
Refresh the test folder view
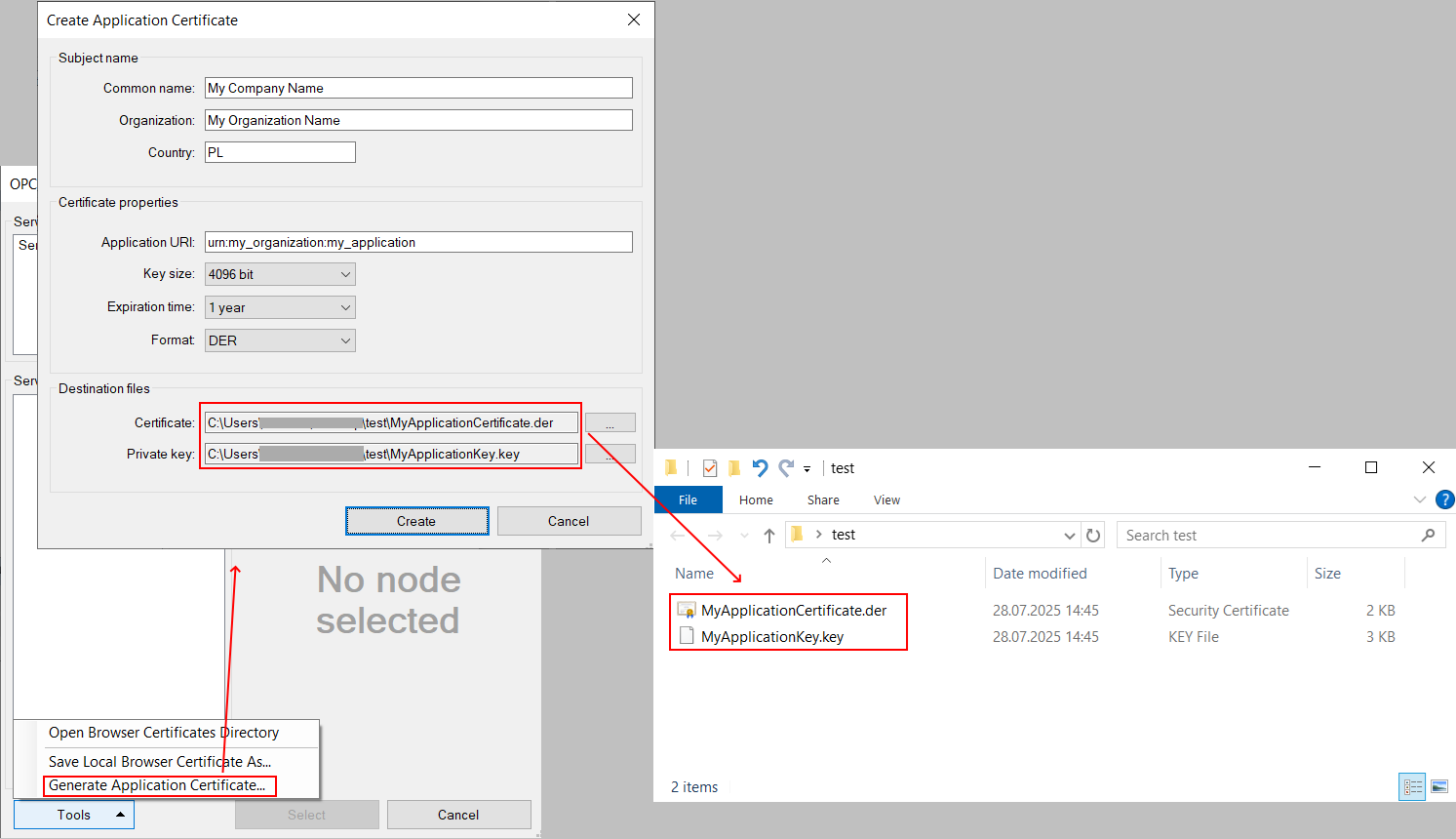(1093, 536)
